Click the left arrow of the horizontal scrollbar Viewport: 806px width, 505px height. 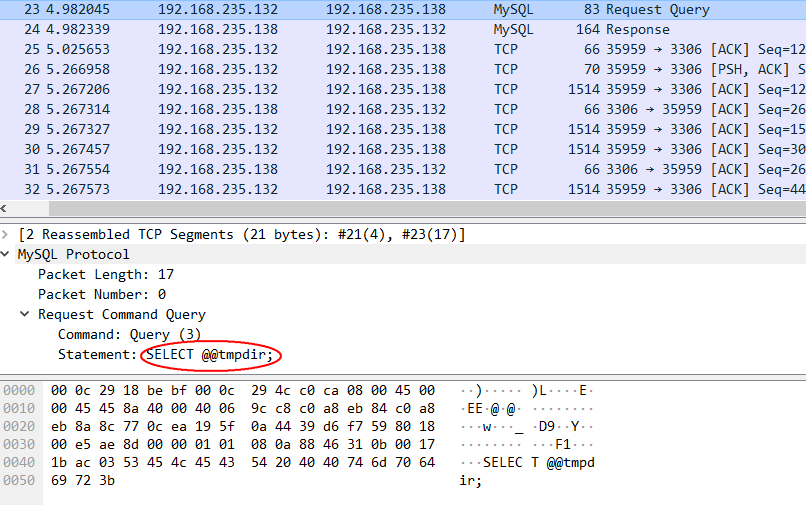(5, 209)
